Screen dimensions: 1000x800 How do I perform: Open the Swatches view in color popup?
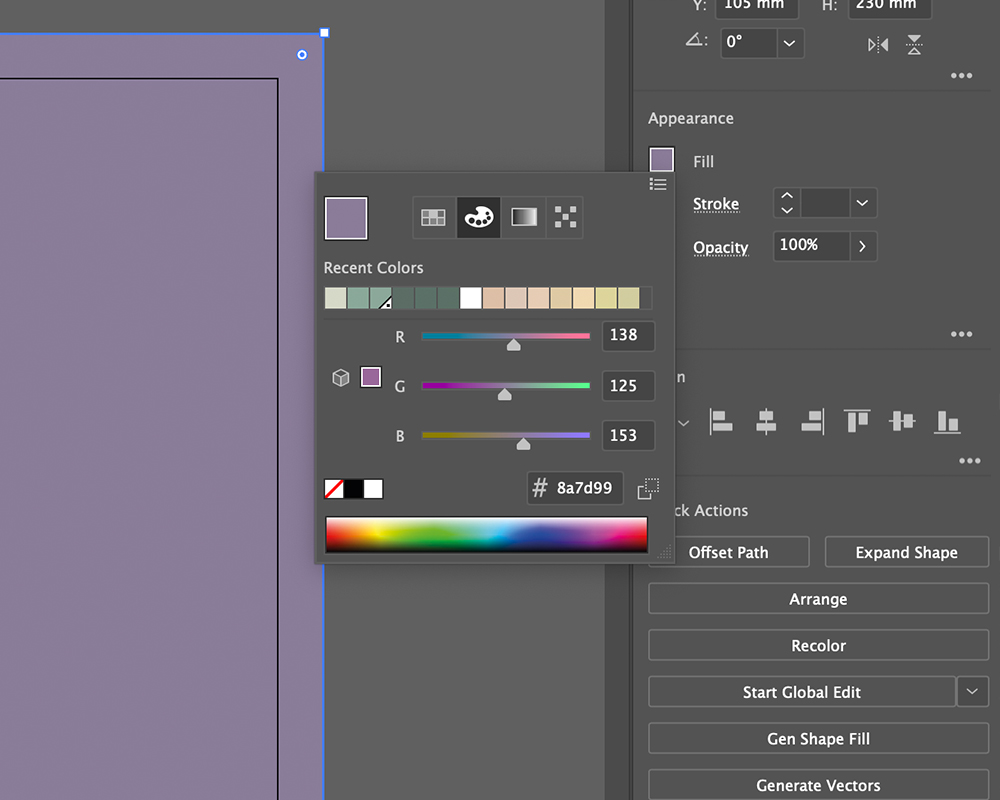pos(434,218)
